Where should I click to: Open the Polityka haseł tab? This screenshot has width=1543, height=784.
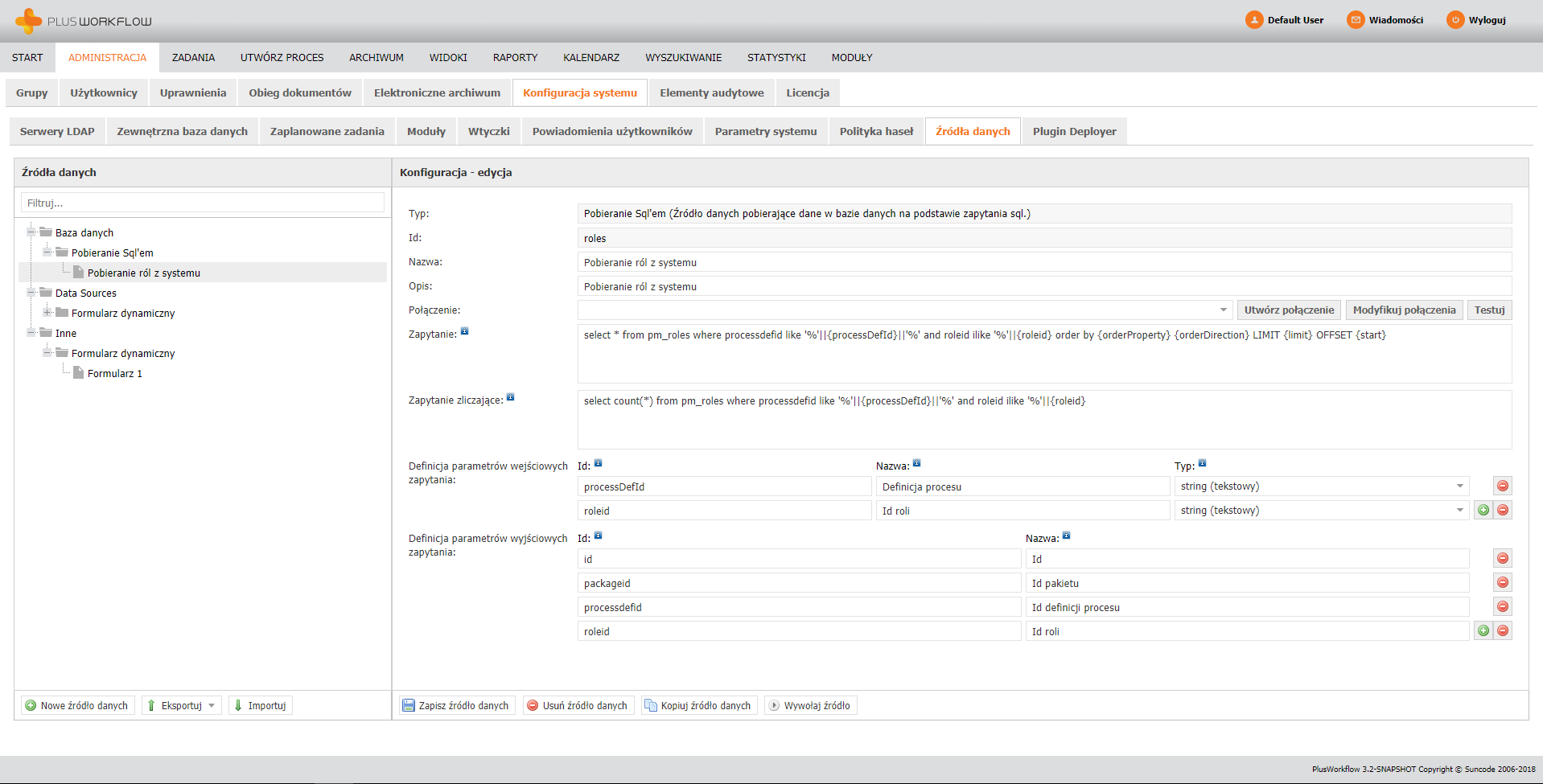click(876, 132)
